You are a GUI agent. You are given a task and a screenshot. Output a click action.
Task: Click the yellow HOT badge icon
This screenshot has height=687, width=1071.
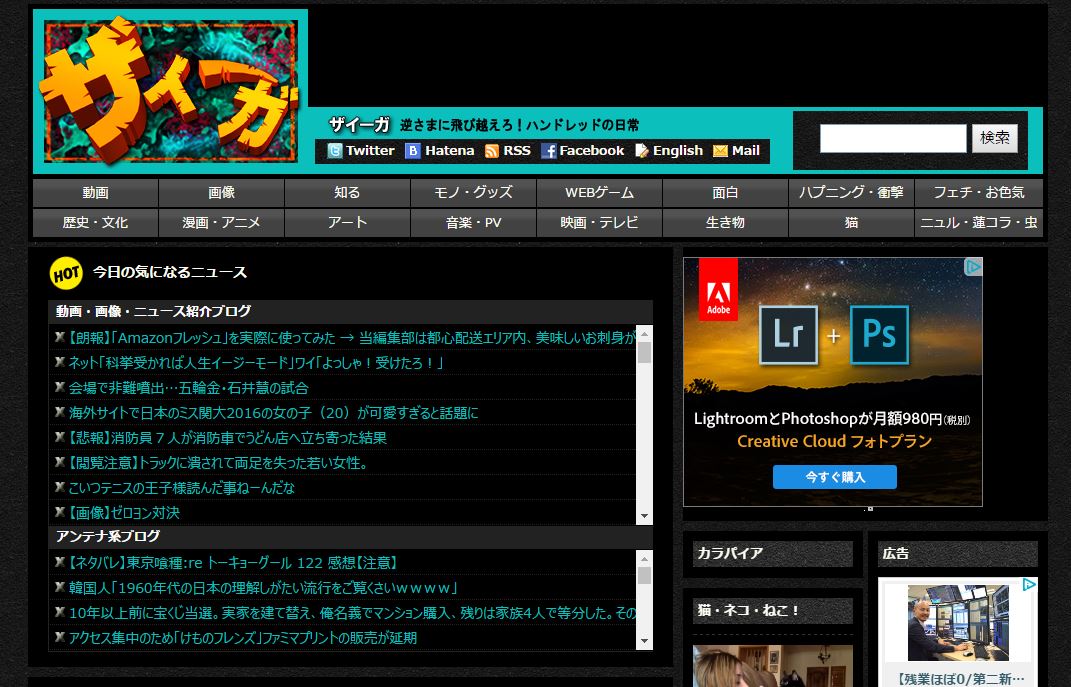point(66,272)
